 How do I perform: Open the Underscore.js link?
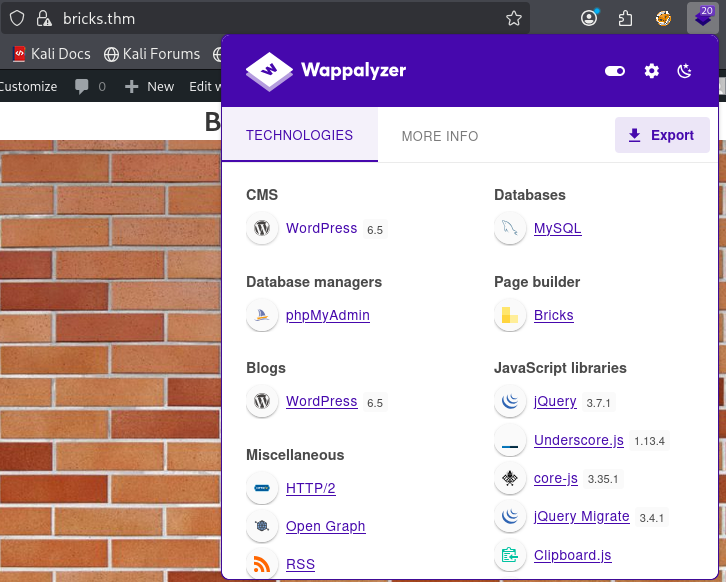coord(579,440)
